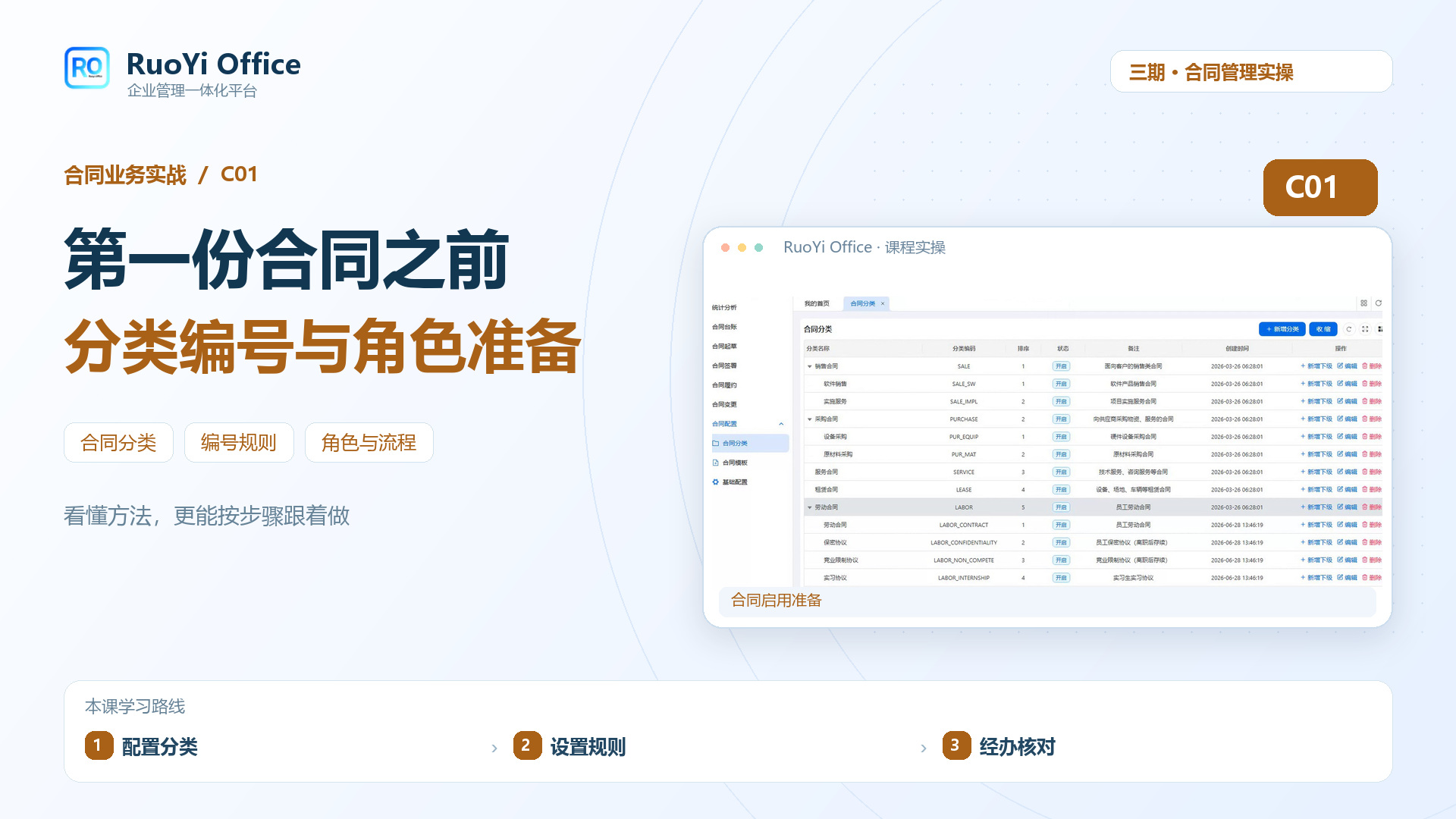
Task: Click the RuoYi Office RO logo
Action: click(x=87, y=68)
